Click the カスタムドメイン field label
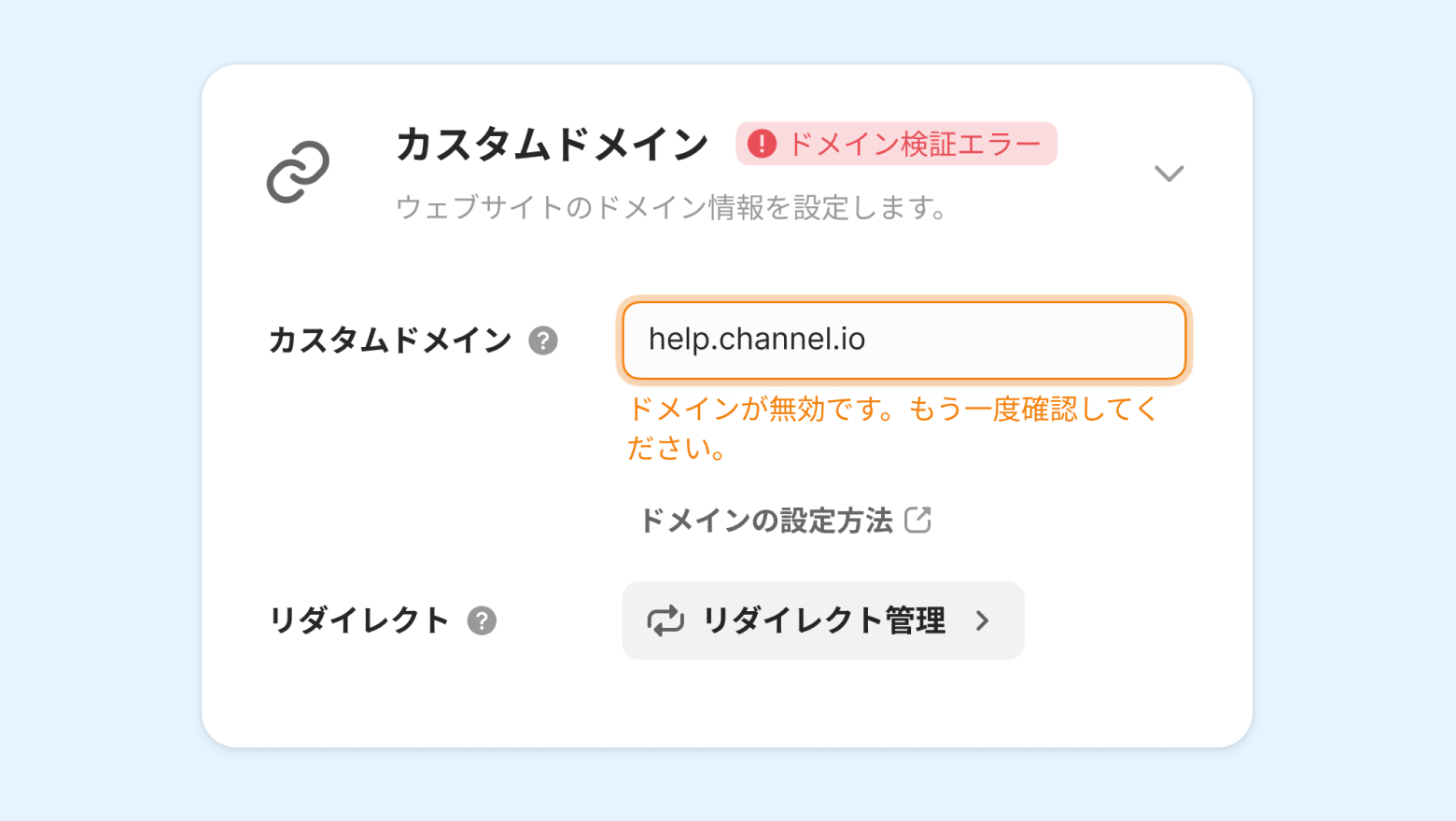1456x821 pixels. click(390, 341)
